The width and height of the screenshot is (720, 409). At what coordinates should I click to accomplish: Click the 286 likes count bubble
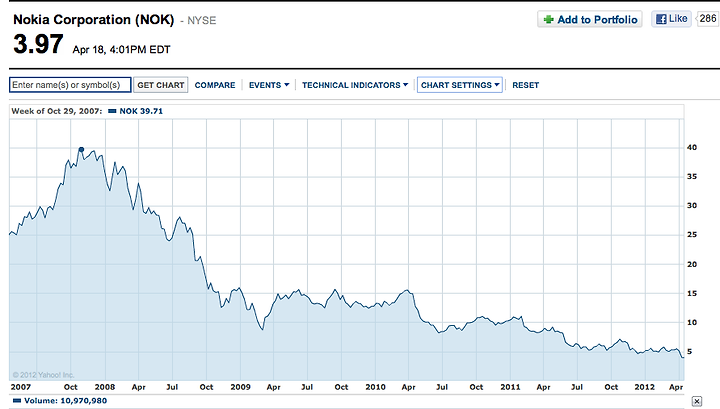click(x=708, y=18)
